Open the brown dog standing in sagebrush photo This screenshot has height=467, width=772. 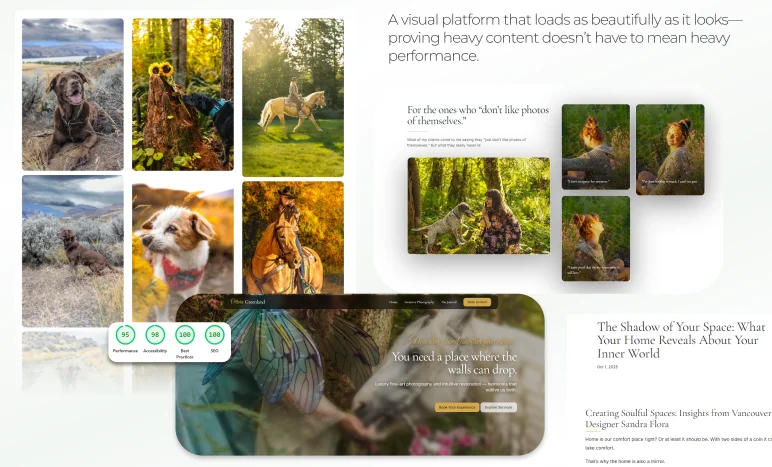pos(73,251)
